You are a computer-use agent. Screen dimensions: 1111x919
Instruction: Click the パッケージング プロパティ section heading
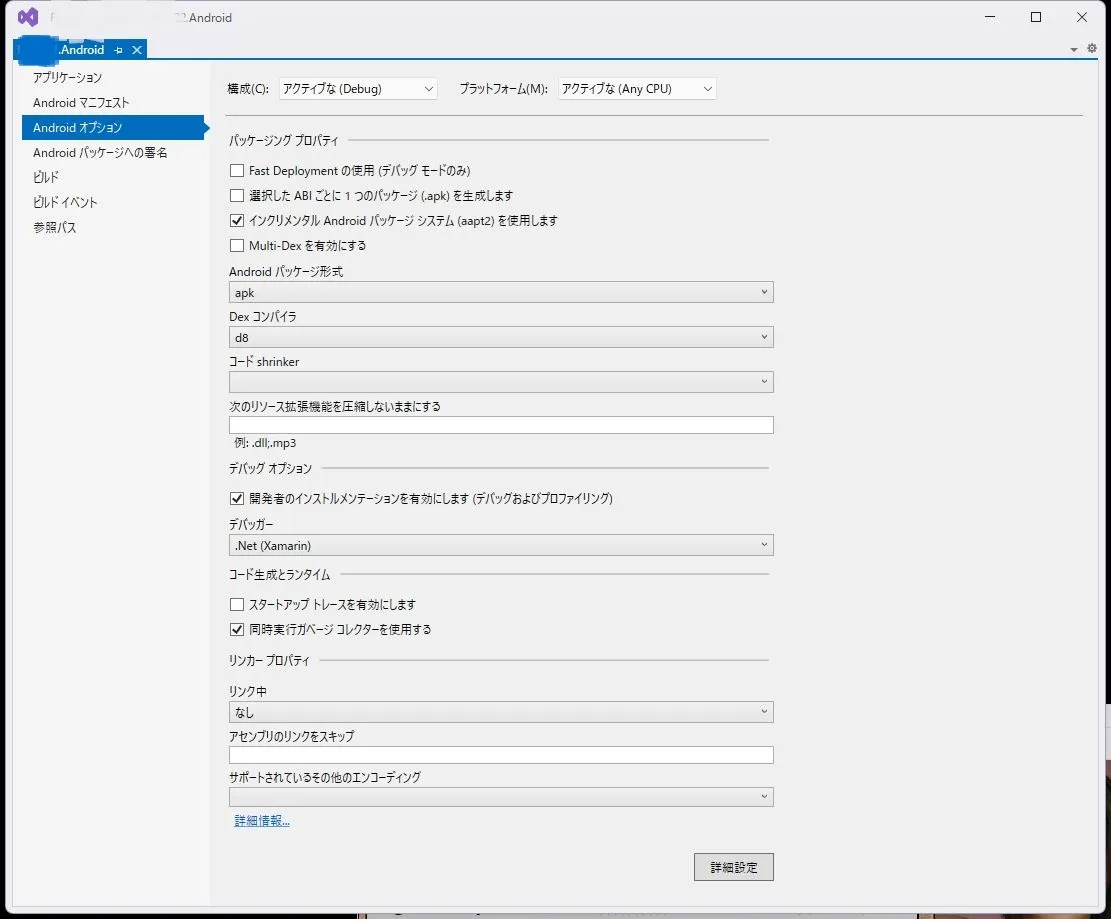pyautogui.click(x=283, y=140)
